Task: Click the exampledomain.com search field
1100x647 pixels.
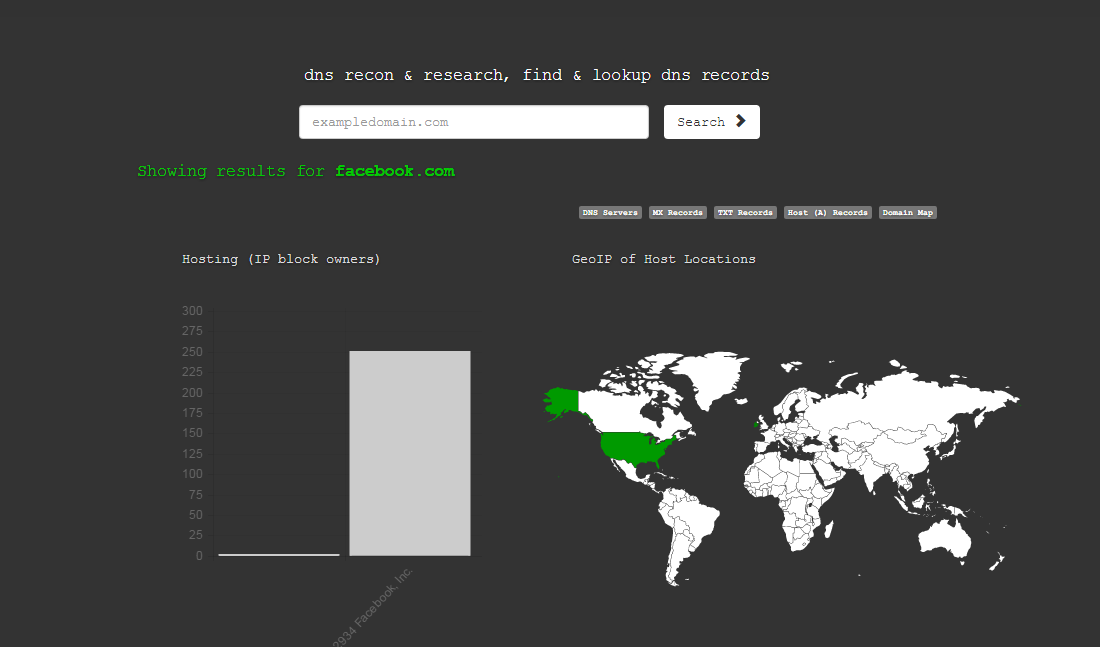Action: [474, 122]
